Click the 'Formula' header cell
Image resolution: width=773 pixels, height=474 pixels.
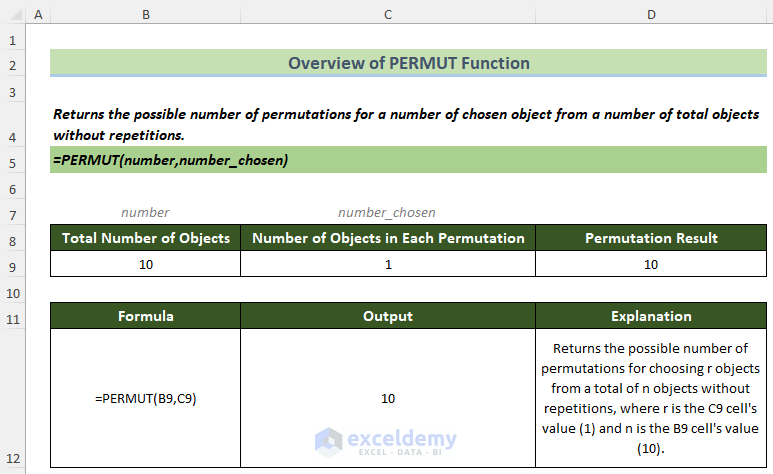point(145,316)
